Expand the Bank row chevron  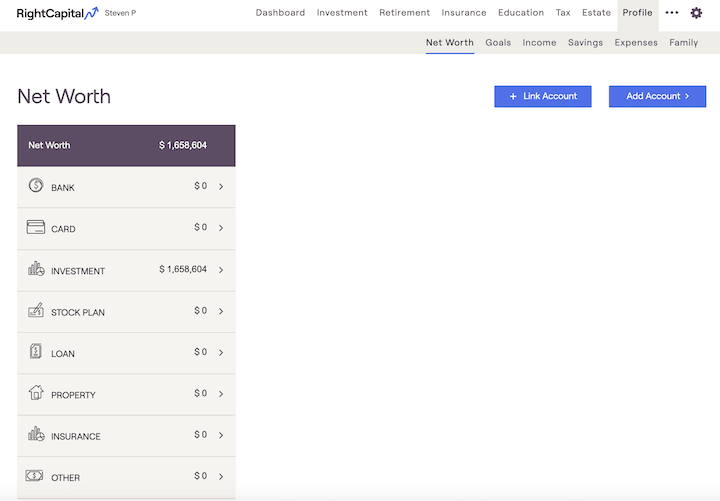(221, 187)
